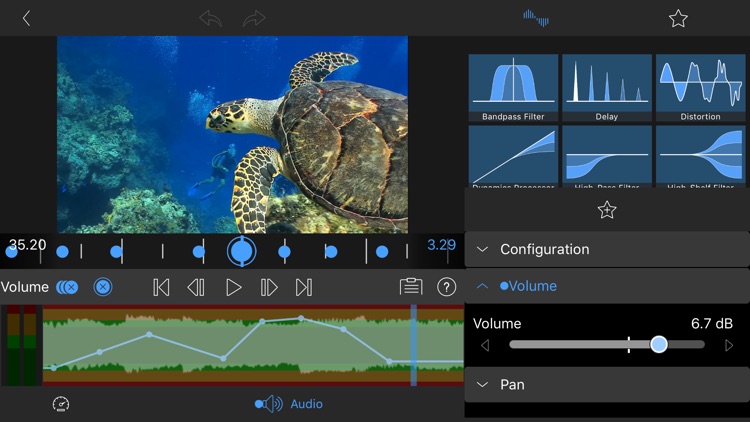Open the help question mark
750x422 pixels.
446,287
